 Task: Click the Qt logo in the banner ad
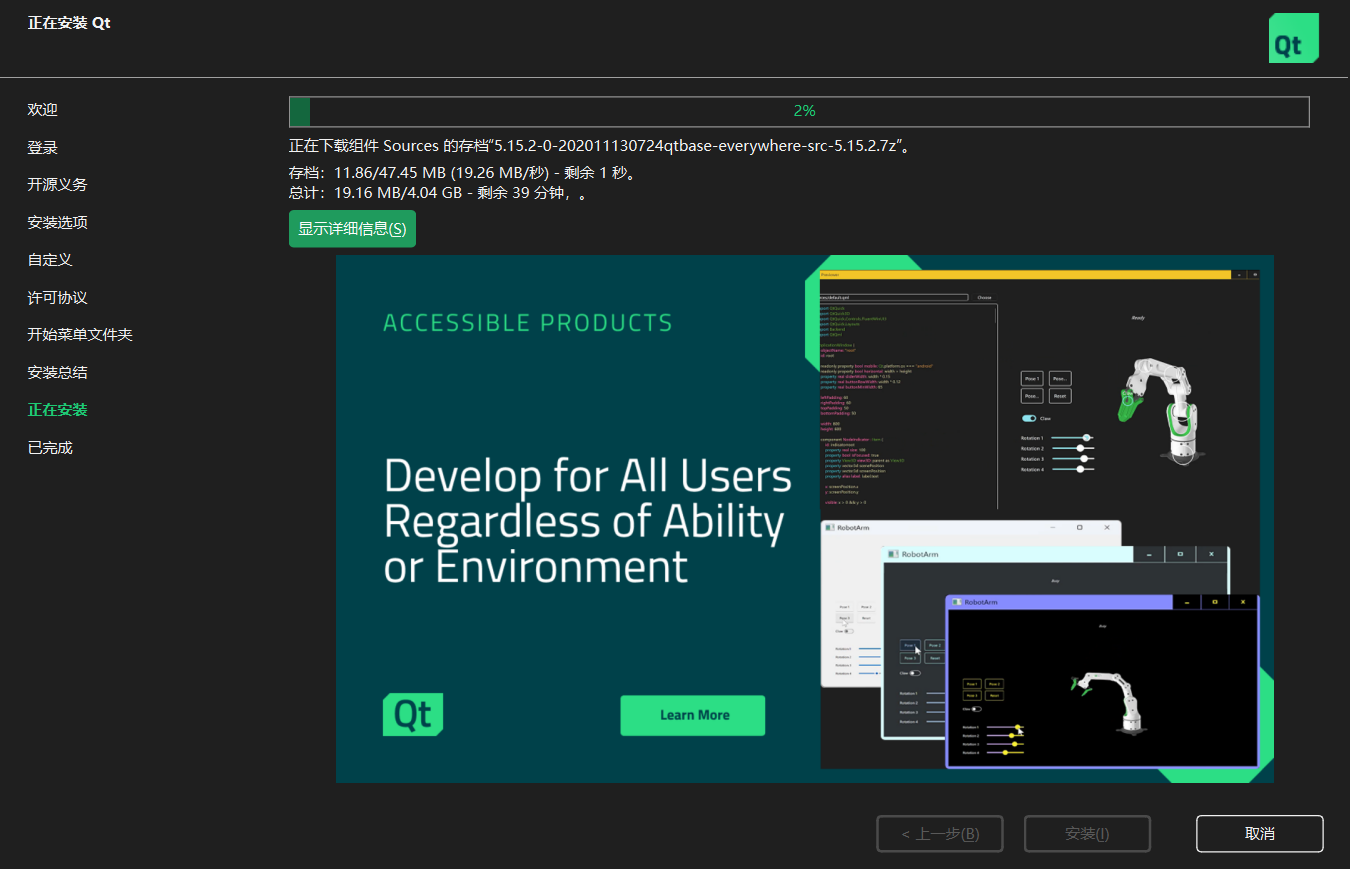click(413, 715)
